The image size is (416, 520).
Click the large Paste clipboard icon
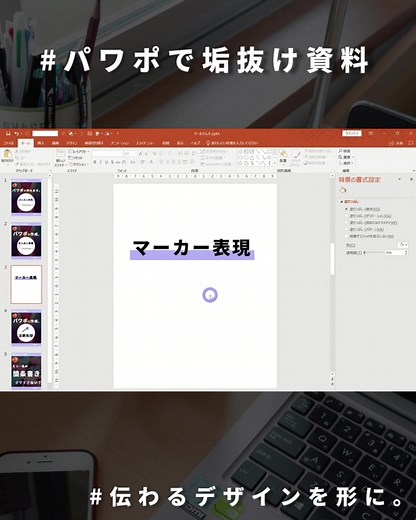click(7, 154)
